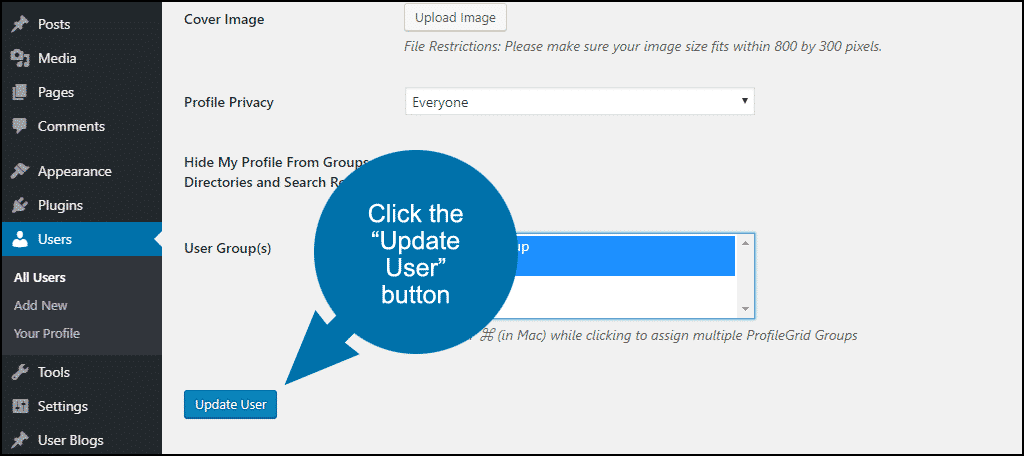Open Media via its camera icon
The height and width of the screenshot is (456, 1024).
pyautogui.click(x=21, y=58)
